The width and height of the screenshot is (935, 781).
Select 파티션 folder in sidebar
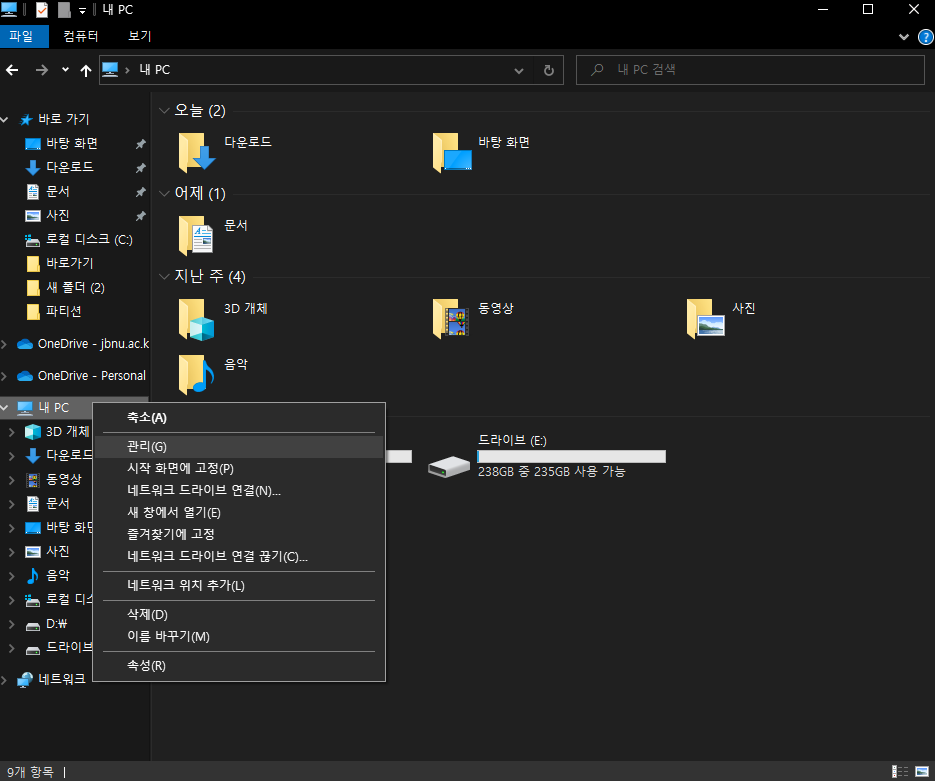(x=63, y=312)
